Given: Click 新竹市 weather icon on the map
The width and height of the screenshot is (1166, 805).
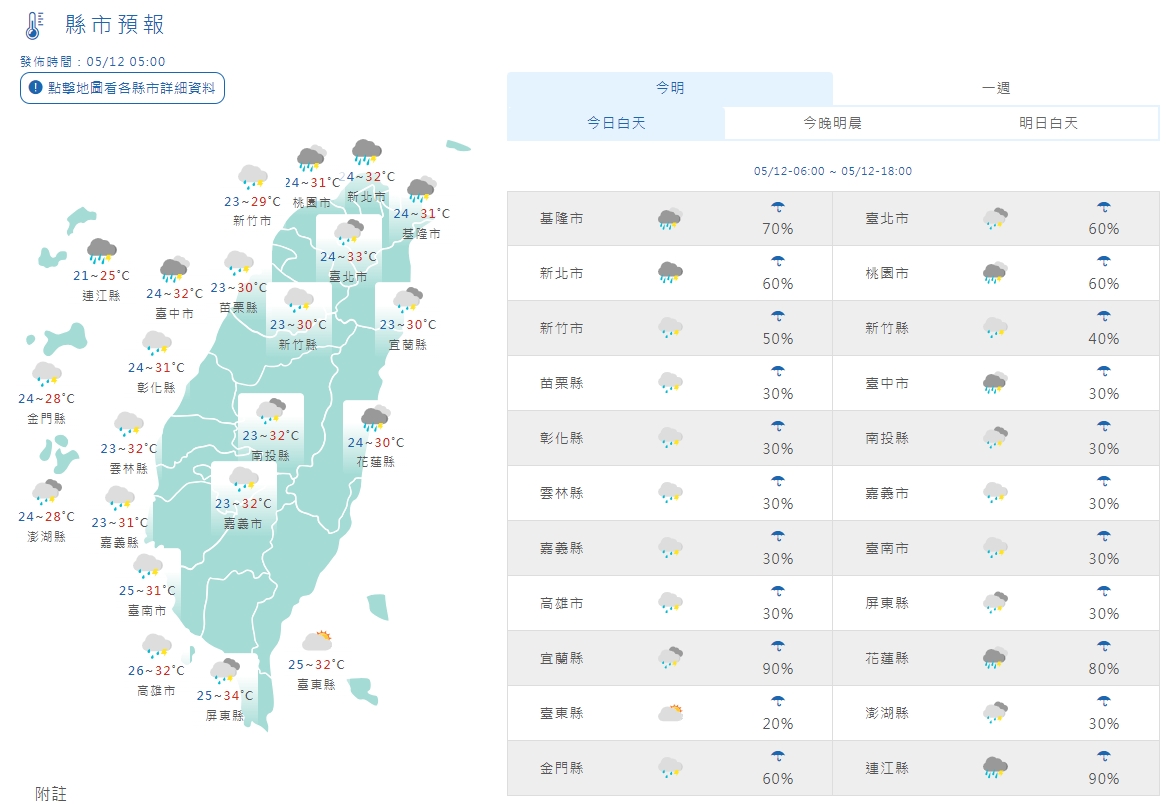Looking at the screenshot, I should pyautogui.click(x=253, y=177).
